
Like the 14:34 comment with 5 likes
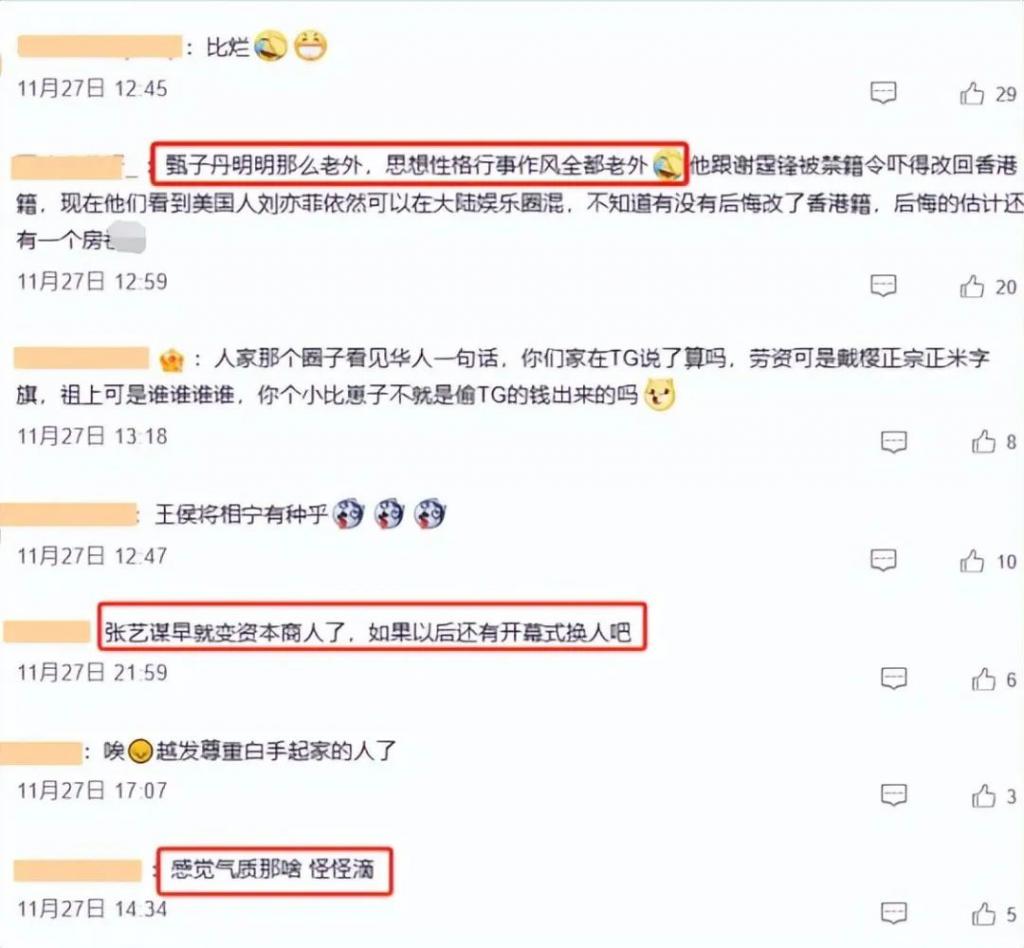tap(984, 914)
